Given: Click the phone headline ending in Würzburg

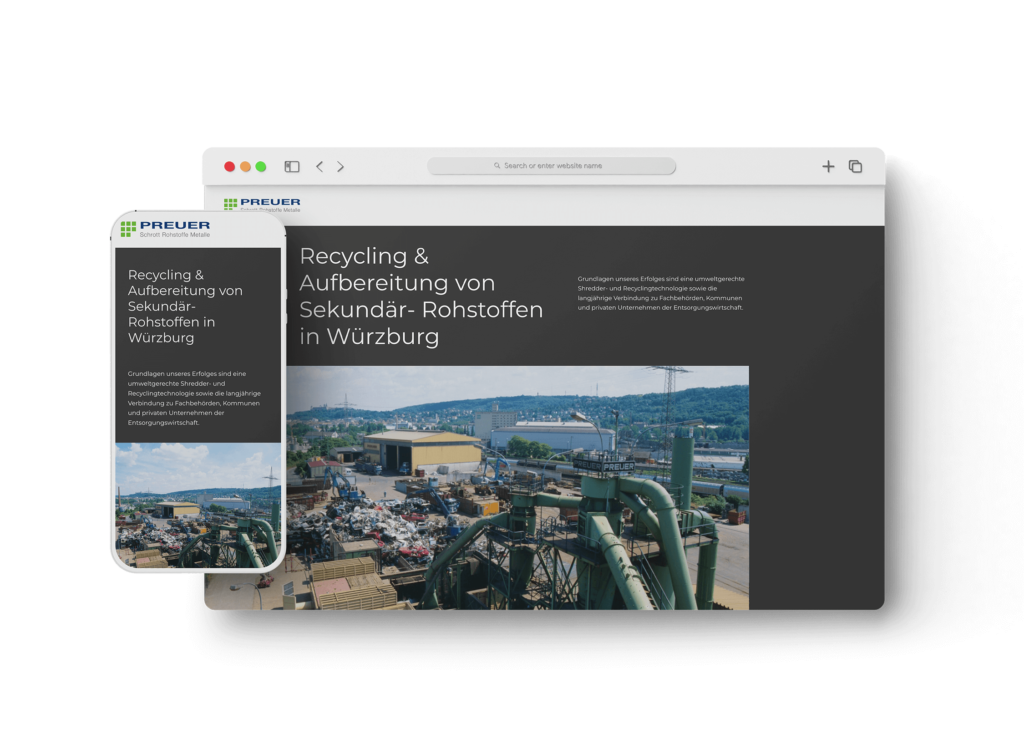Looking at the screenshot, I should click(185, 306).
